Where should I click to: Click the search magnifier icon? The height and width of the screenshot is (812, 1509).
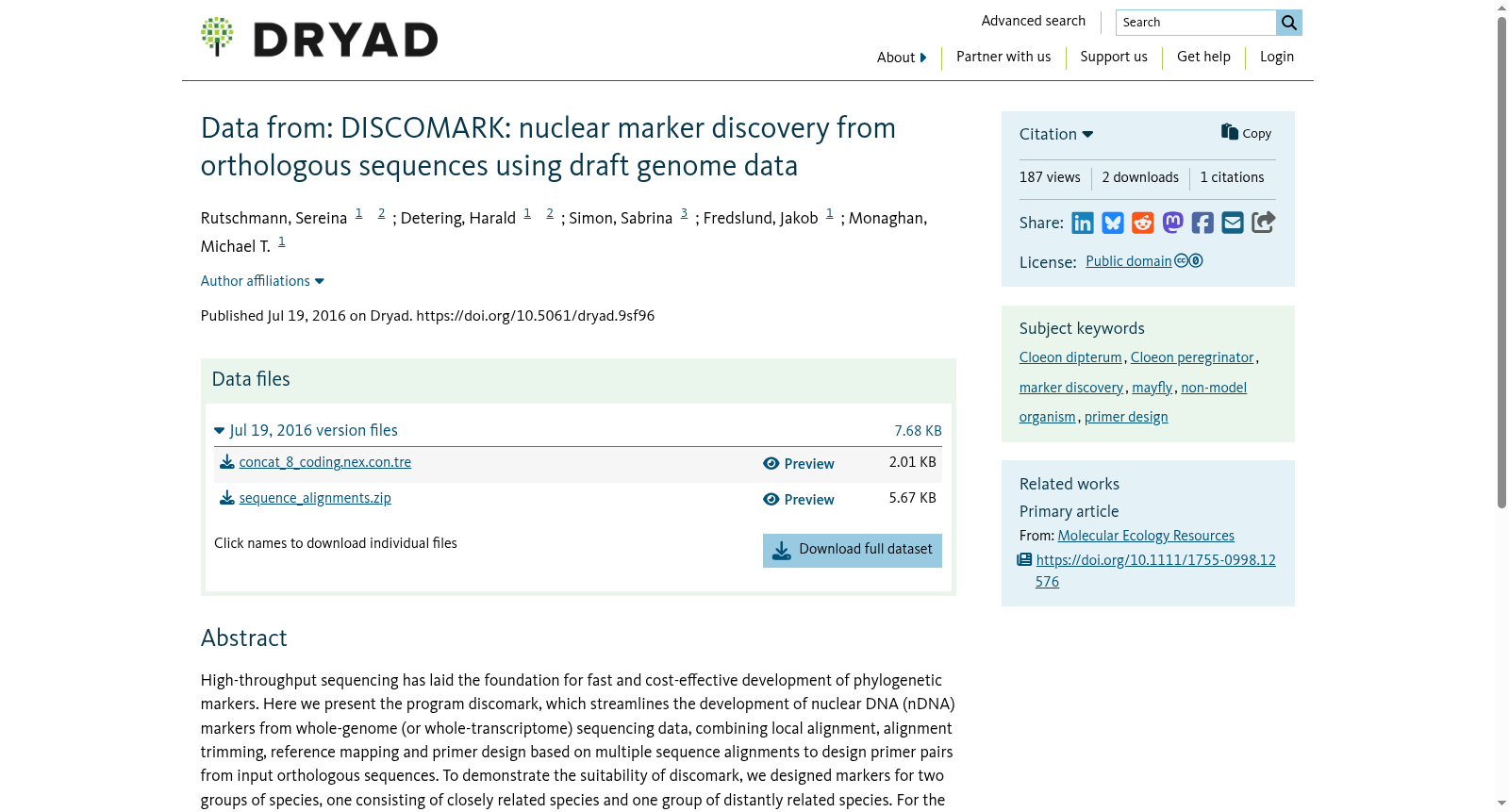(1289, 23)
